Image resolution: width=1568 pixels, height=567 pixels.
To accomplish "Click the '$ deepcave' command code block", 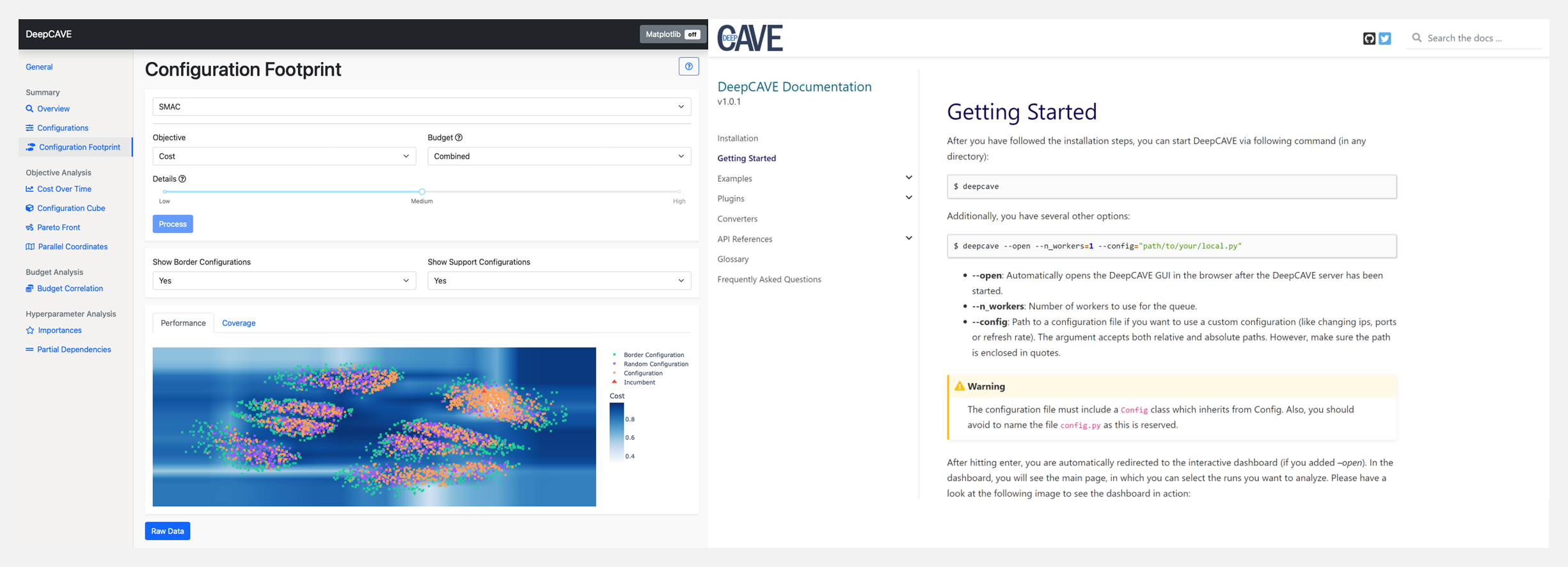I will click(1171, 187).
